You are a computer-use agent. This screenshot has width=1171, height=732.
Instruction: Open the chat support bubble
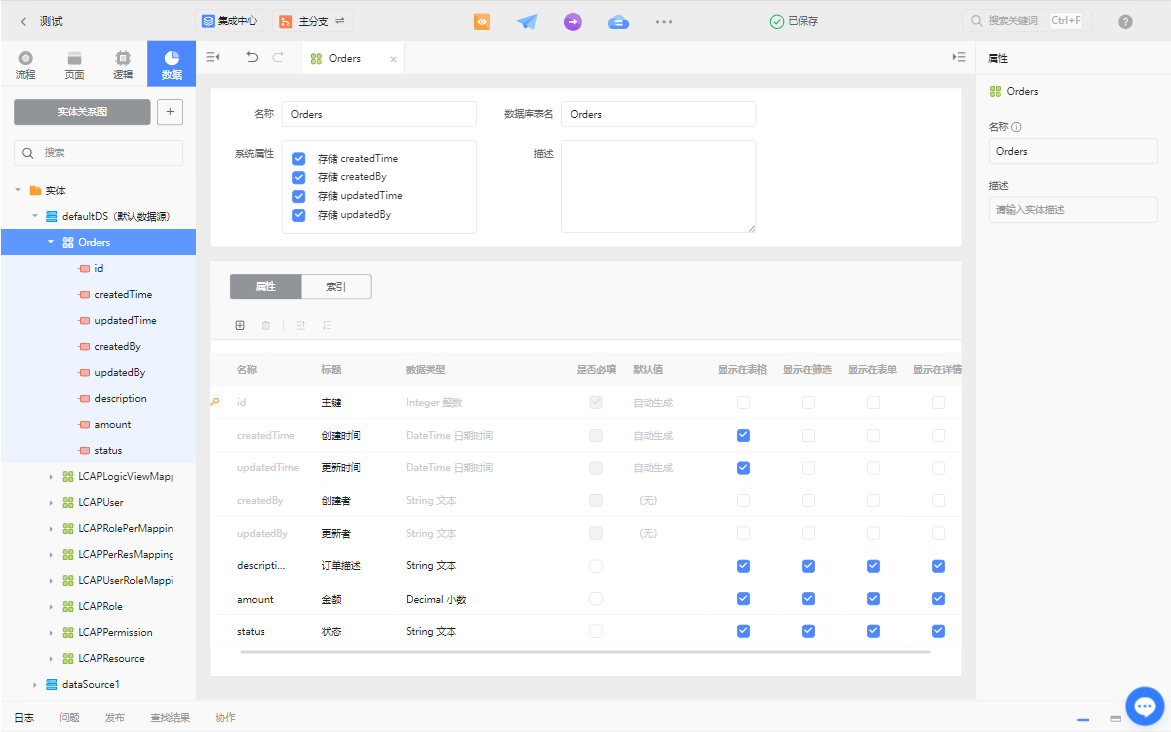(x=1145, y=706)
